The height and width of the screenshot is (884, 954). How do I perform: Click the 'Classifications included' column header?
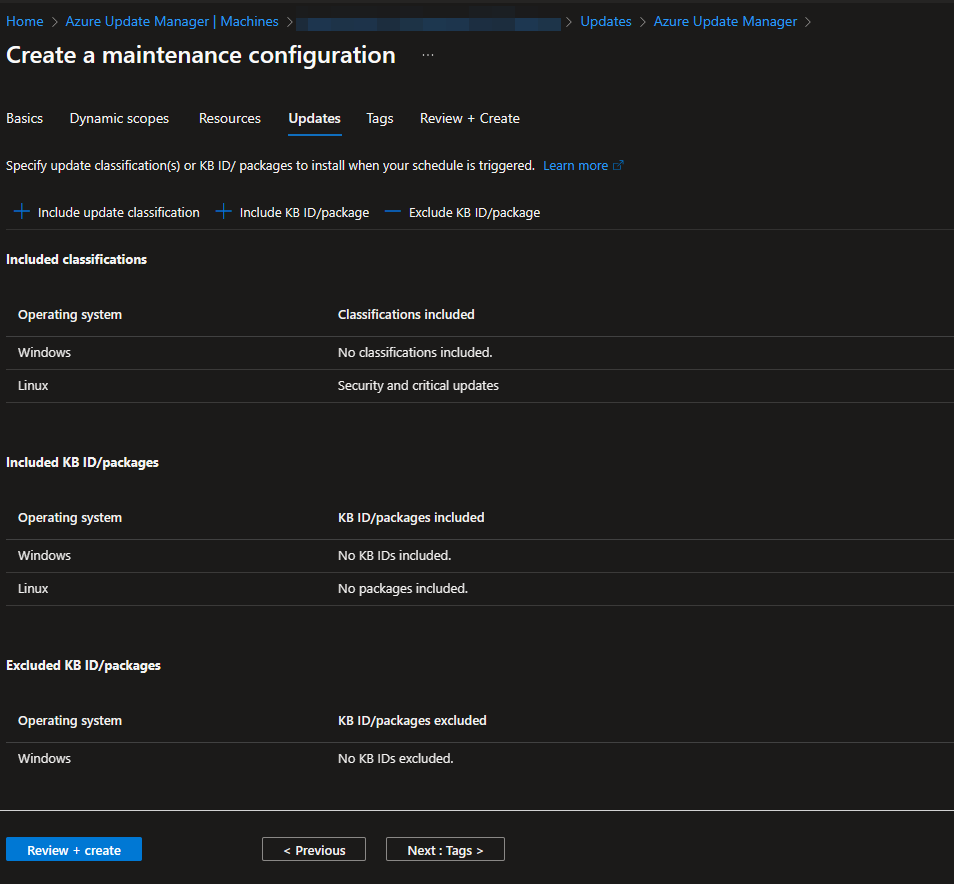(x=406, y=315)
